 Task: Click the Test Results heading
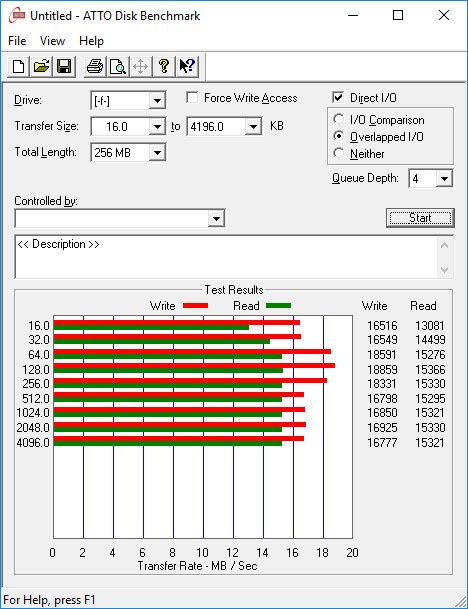tap(234, 290)
